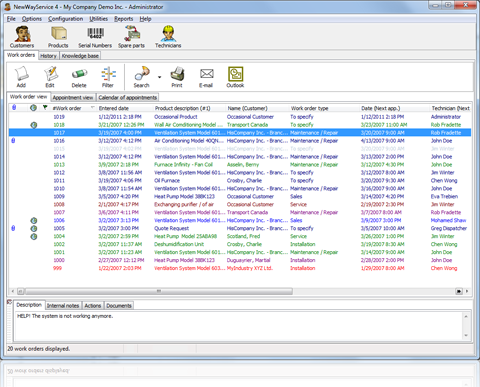This screenshot has width=480, height=387.
Task: Open the Filter tool
Action: (x=108, y=77)
